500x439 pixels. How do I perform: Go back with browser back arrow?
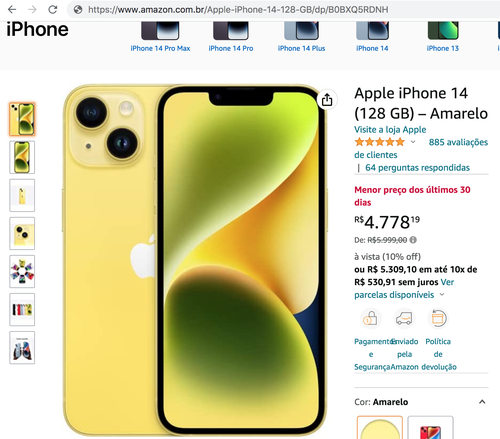click(12, 9)
